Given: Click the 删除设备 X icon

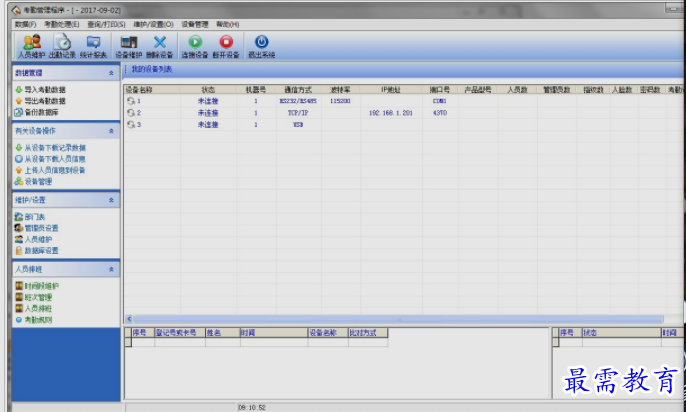Looking at the screenshot, I should [159, 45].
